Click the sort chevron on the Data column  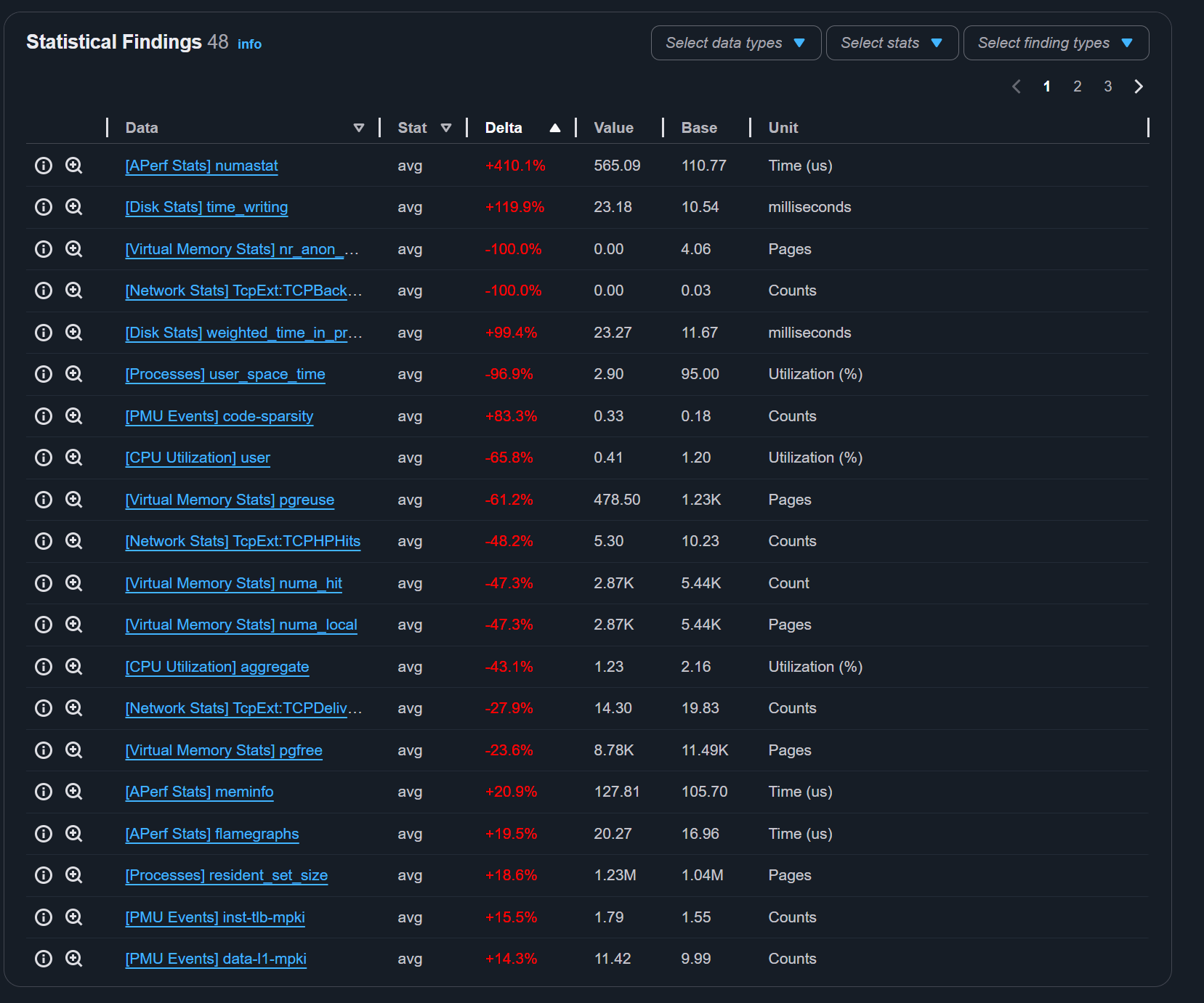pyautogui.click(x=359, y=127)
